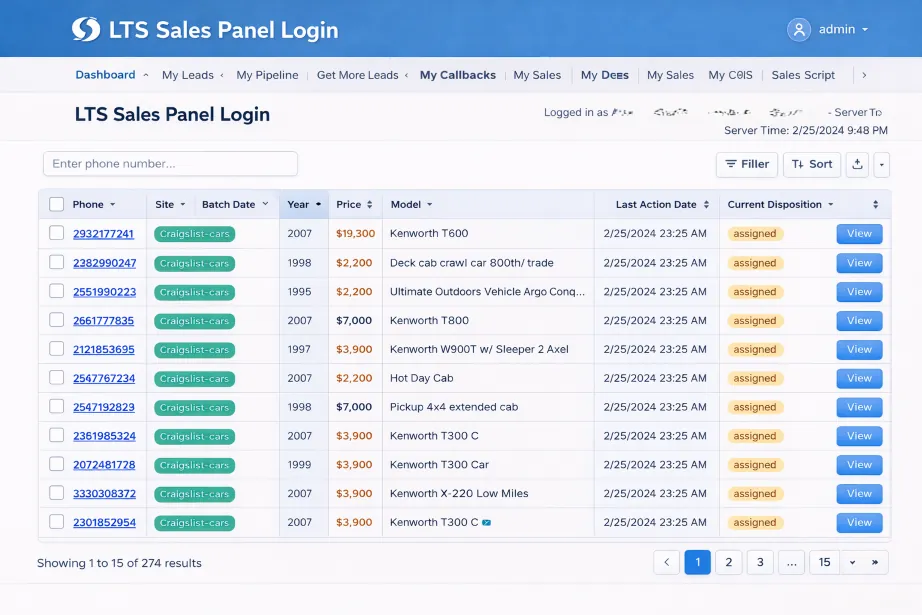Open phone link 2932177241
Image resolution: width=922 pixels, height=615 pixels.
coord(103,234)
